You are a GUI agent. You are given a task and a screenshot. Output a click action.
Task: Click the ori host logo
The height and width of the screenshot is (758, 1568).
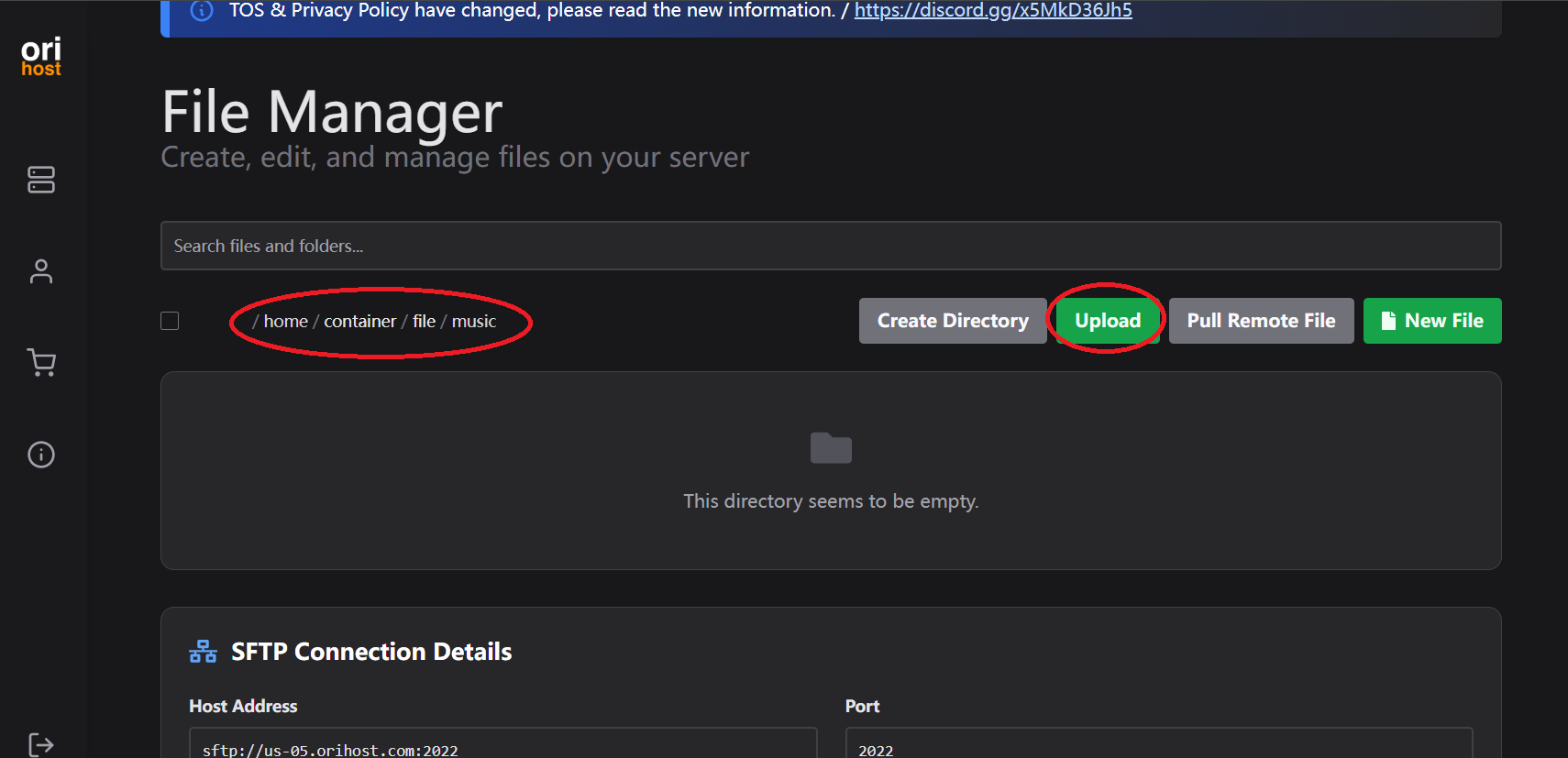tap(41, 57)
